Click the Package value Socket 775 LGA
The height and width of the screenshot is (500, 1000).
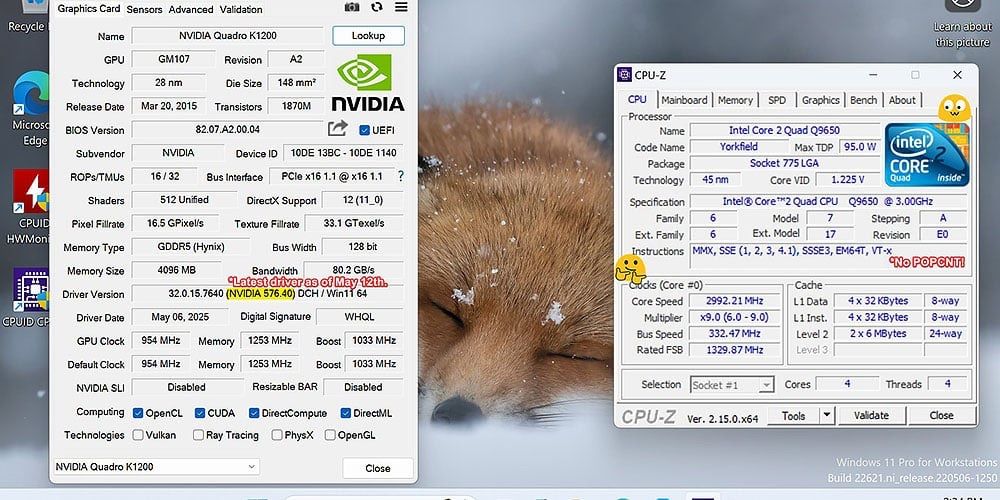tap(784, 163)
